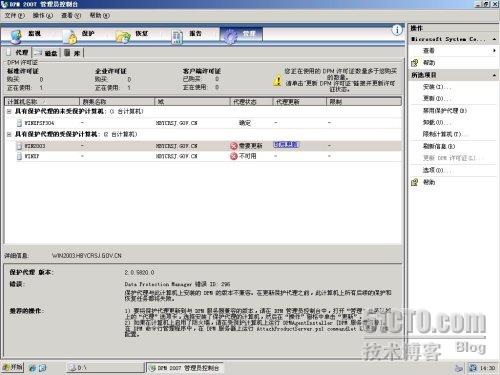
Task: Launch Internet Explorer from the quick launch bar
Action: 32,368
